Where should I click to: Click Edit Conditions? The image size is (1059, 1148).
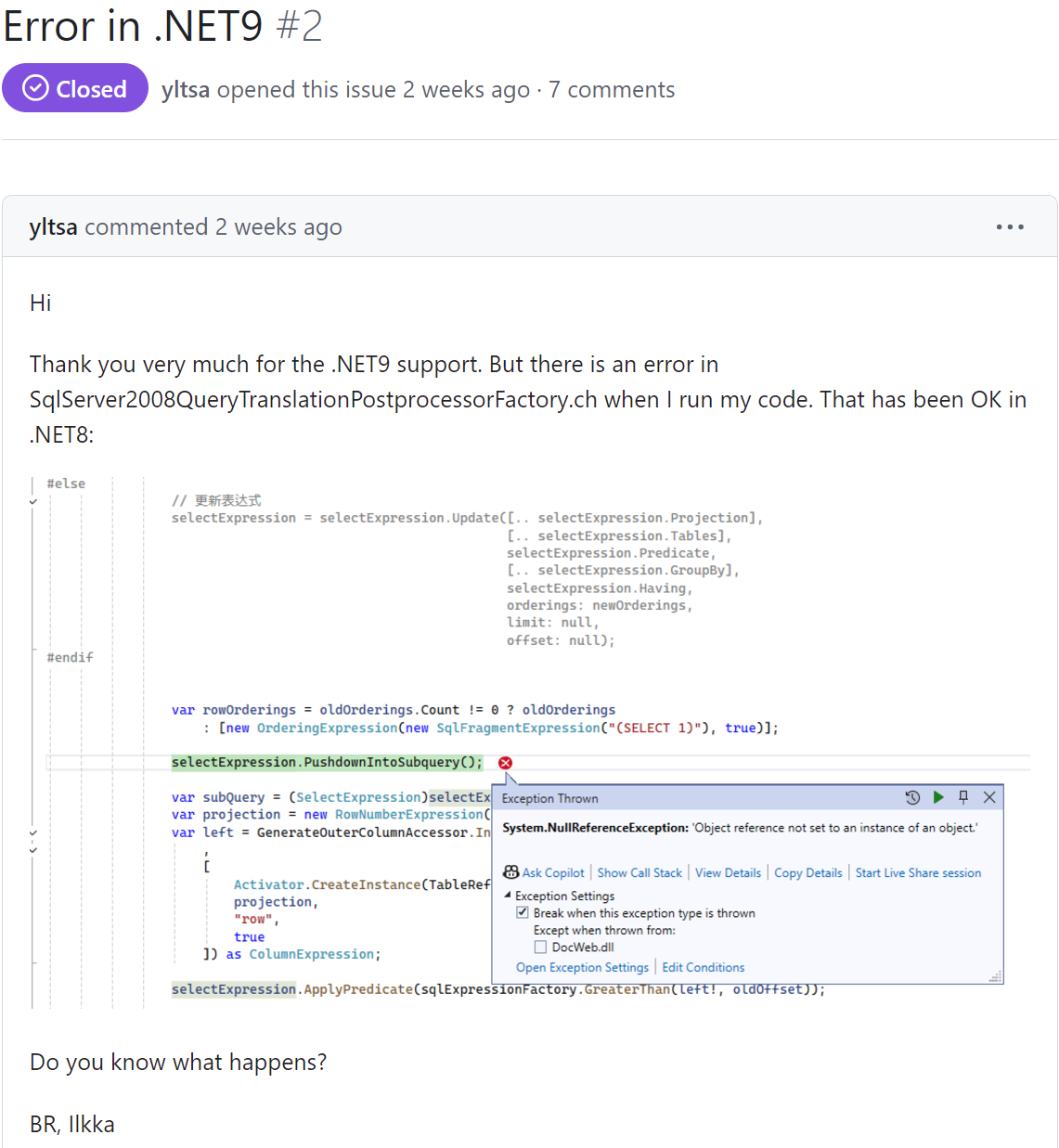tap(703, 966)
